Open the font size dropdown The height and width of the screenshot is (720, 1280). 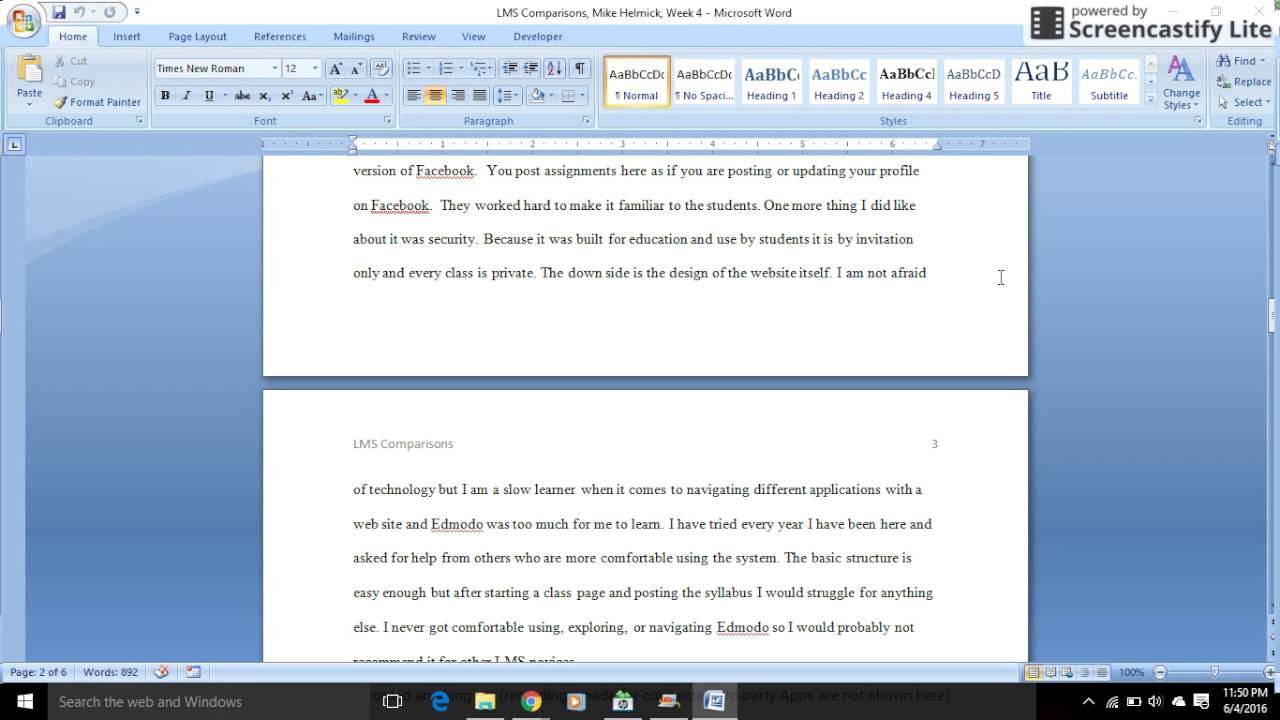(315, 68)
